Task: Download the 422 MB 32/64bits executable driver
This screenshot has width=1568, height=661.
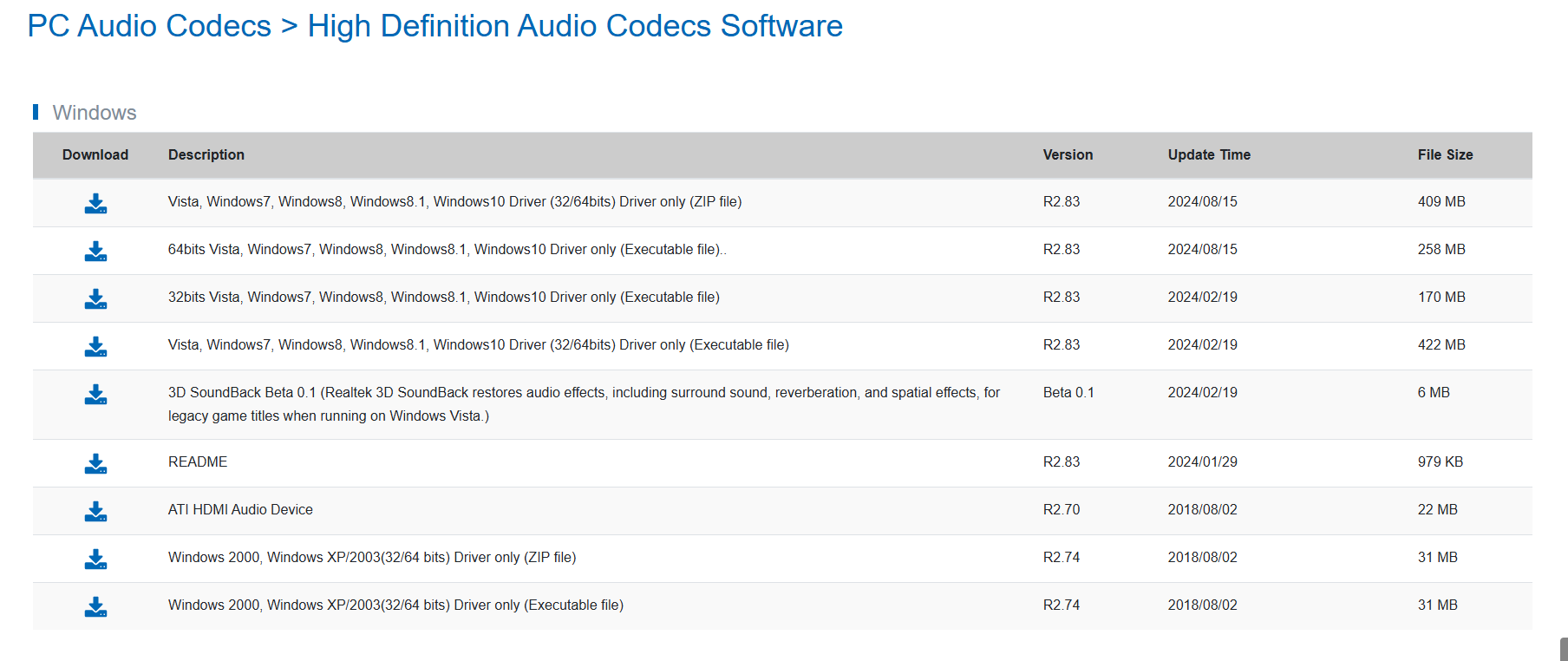Action: (x=95, y=347)
